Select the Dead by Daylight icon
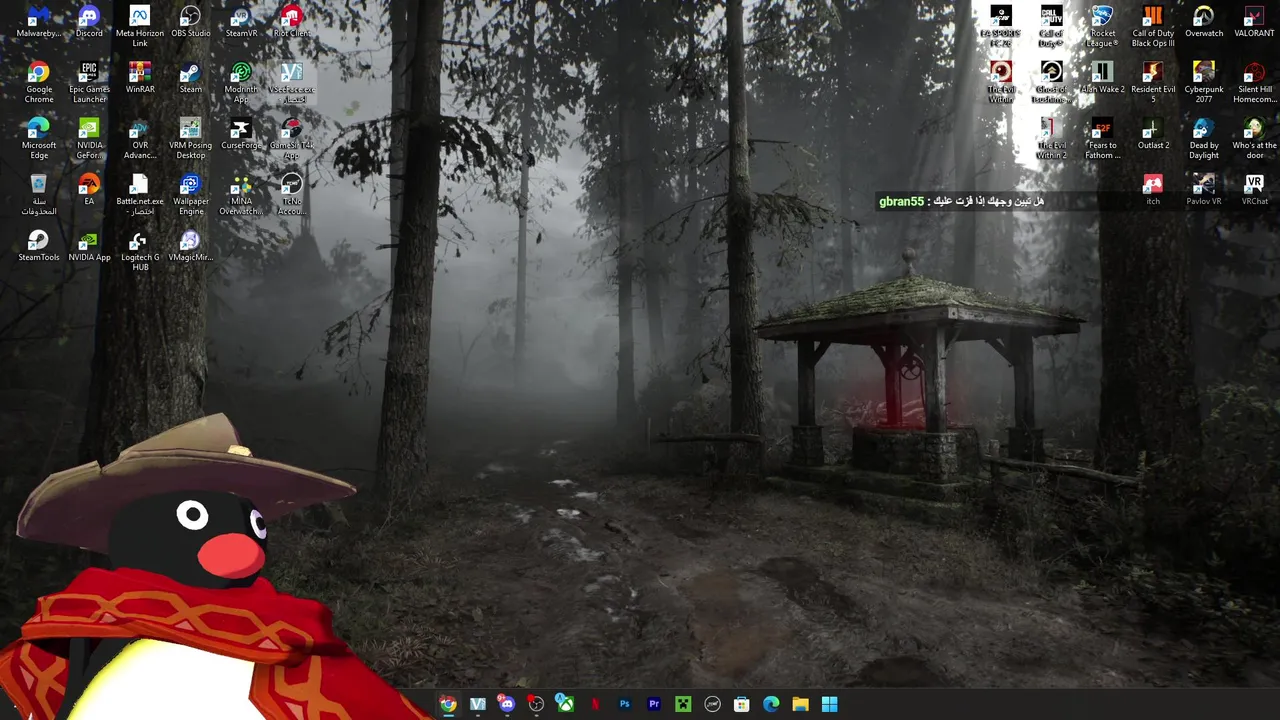The image size is (1280, 720). pos(1204,138)
